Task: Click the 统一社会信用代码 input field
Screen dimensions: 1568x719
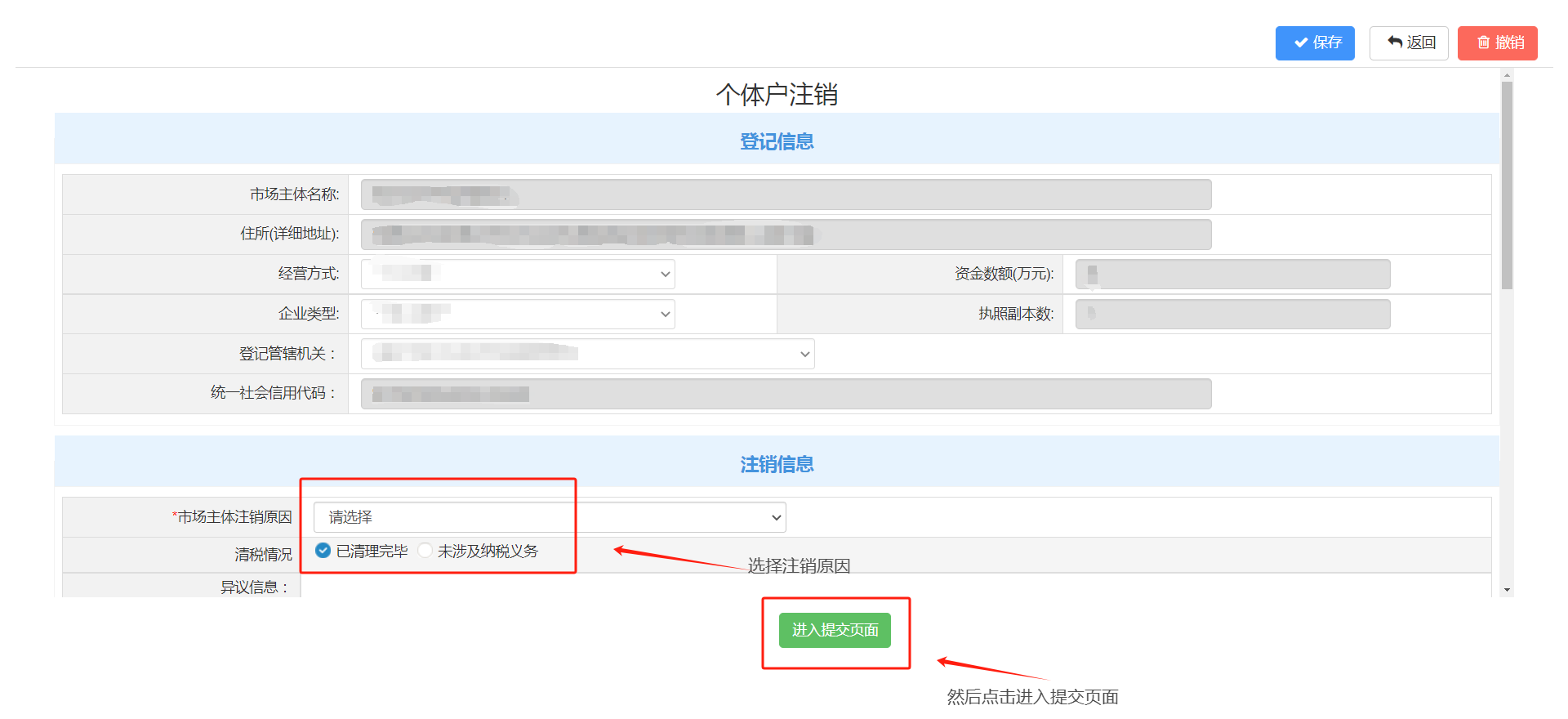Action: (786, 394)
